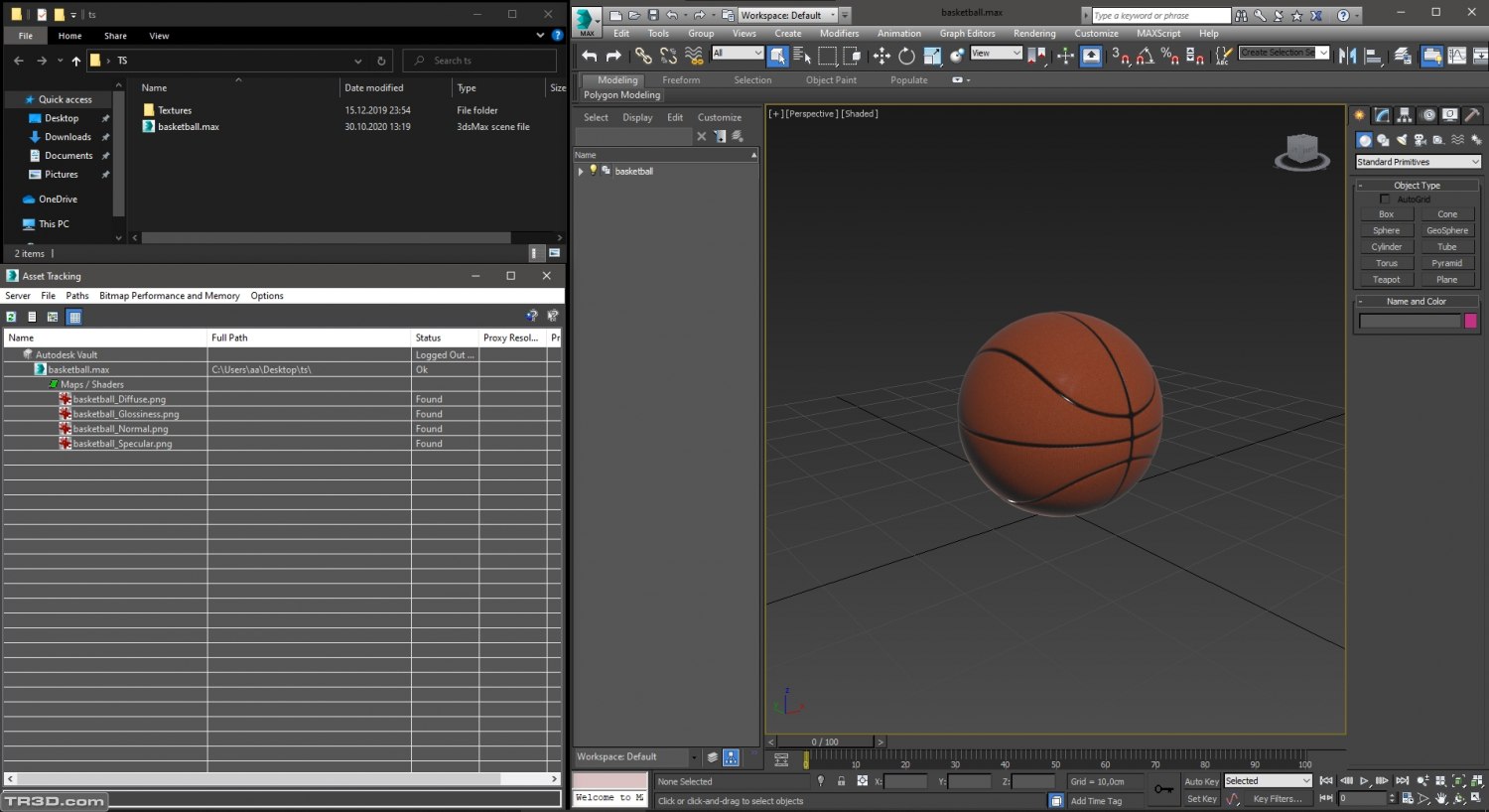This screenshot has height=812, width=1489.
Task: Activate the Select and Move tool
Action: [x=881, y=57]
